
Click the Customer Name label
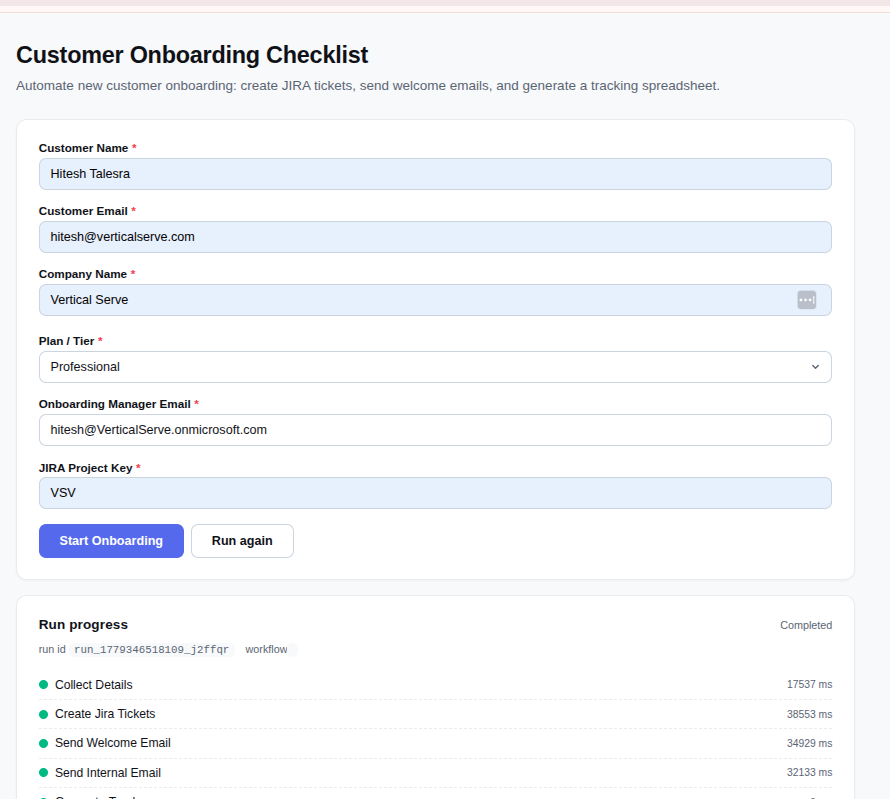point(83,148)
